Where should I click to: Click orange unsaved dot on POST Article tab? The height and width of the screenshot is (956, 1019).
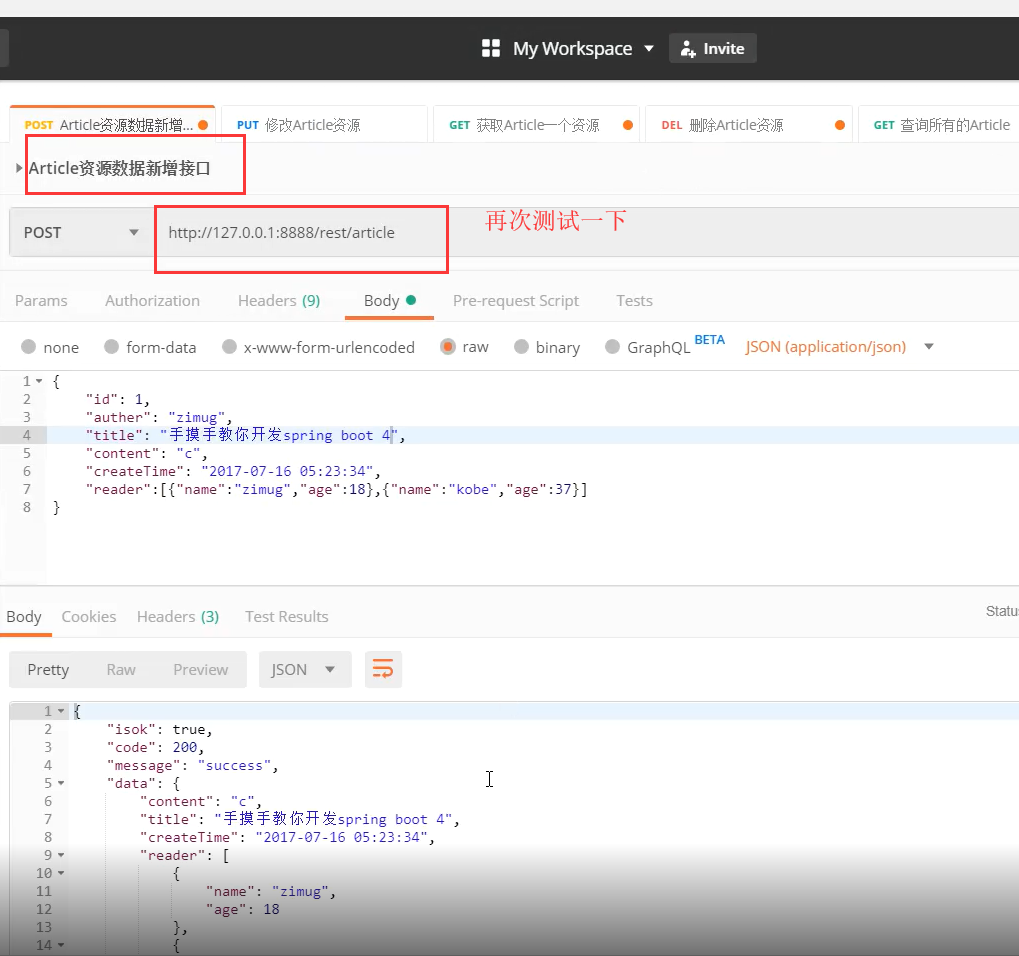click(x=203, y=125)
